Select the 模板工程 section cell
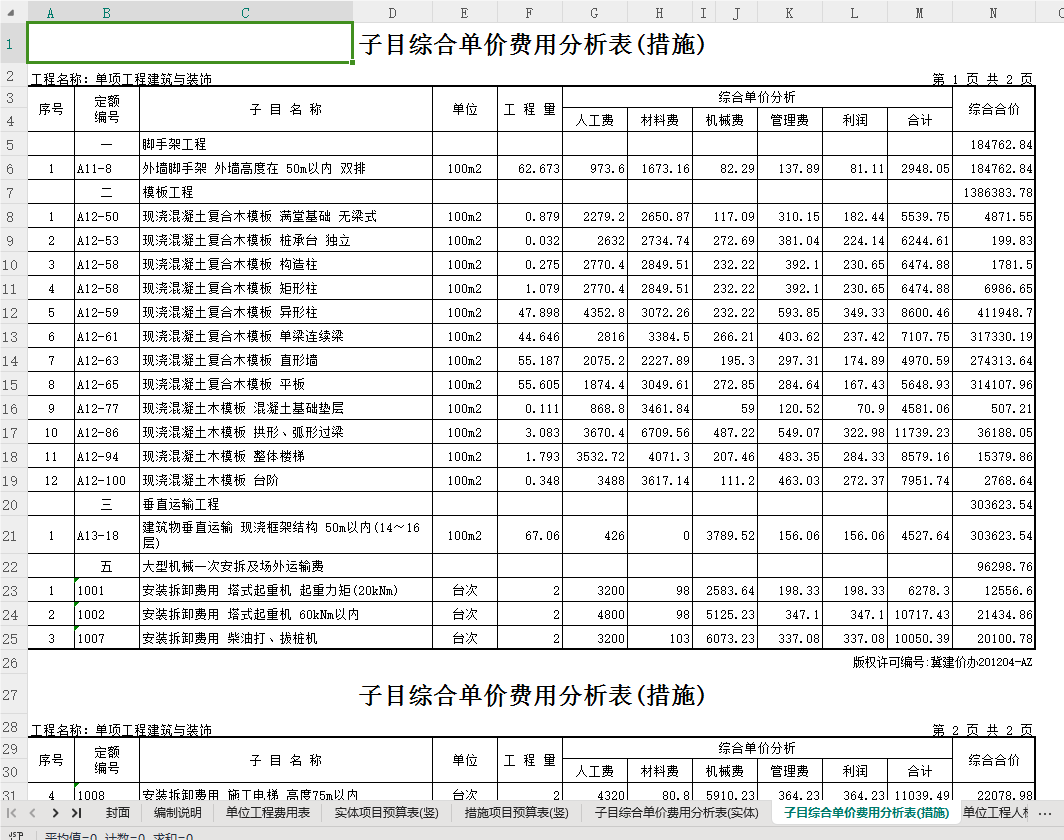This screenshot has height=840, width=1064. pos(286,193)
